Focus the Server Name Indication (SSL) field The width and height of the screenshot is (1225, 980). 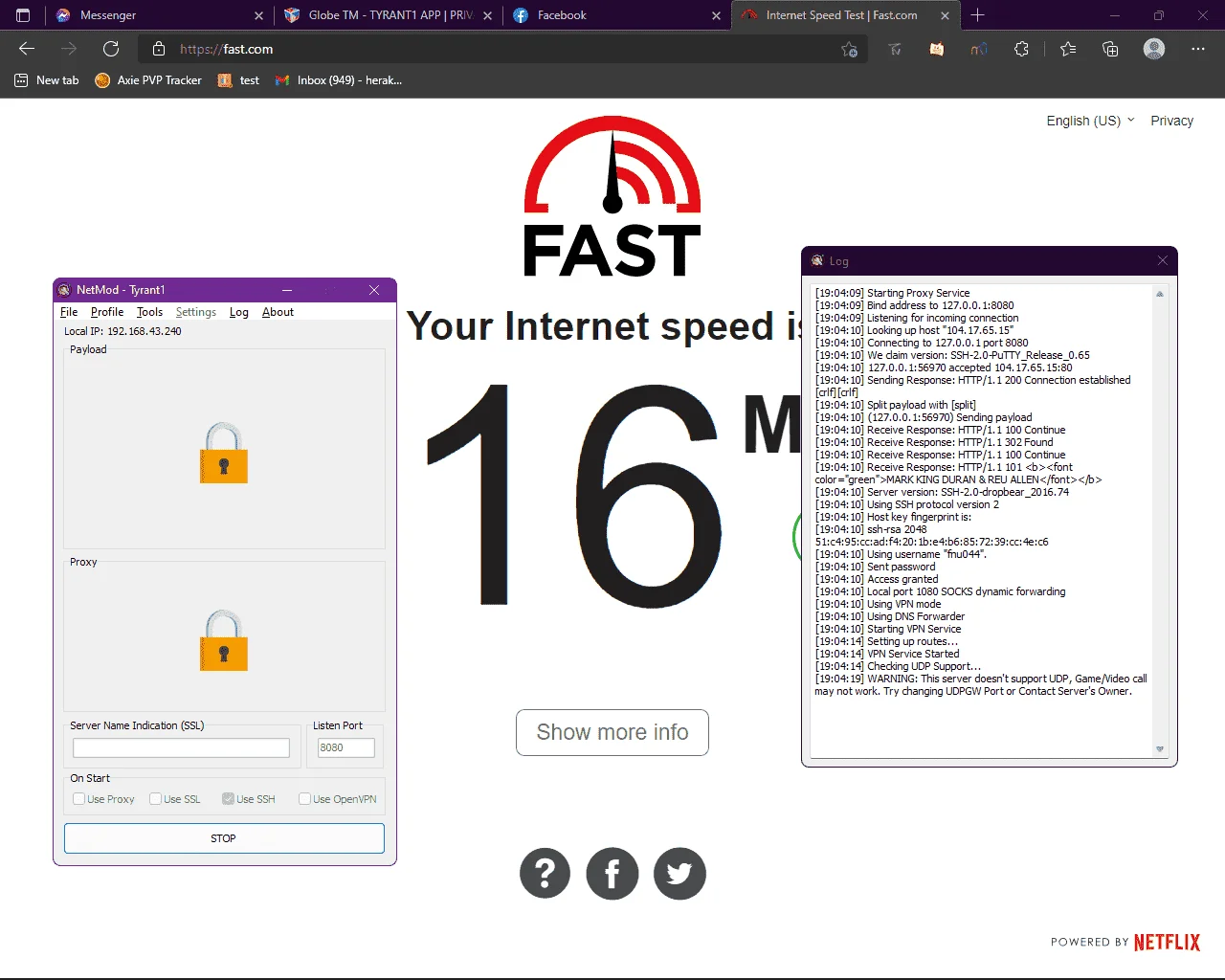[181, 747]
